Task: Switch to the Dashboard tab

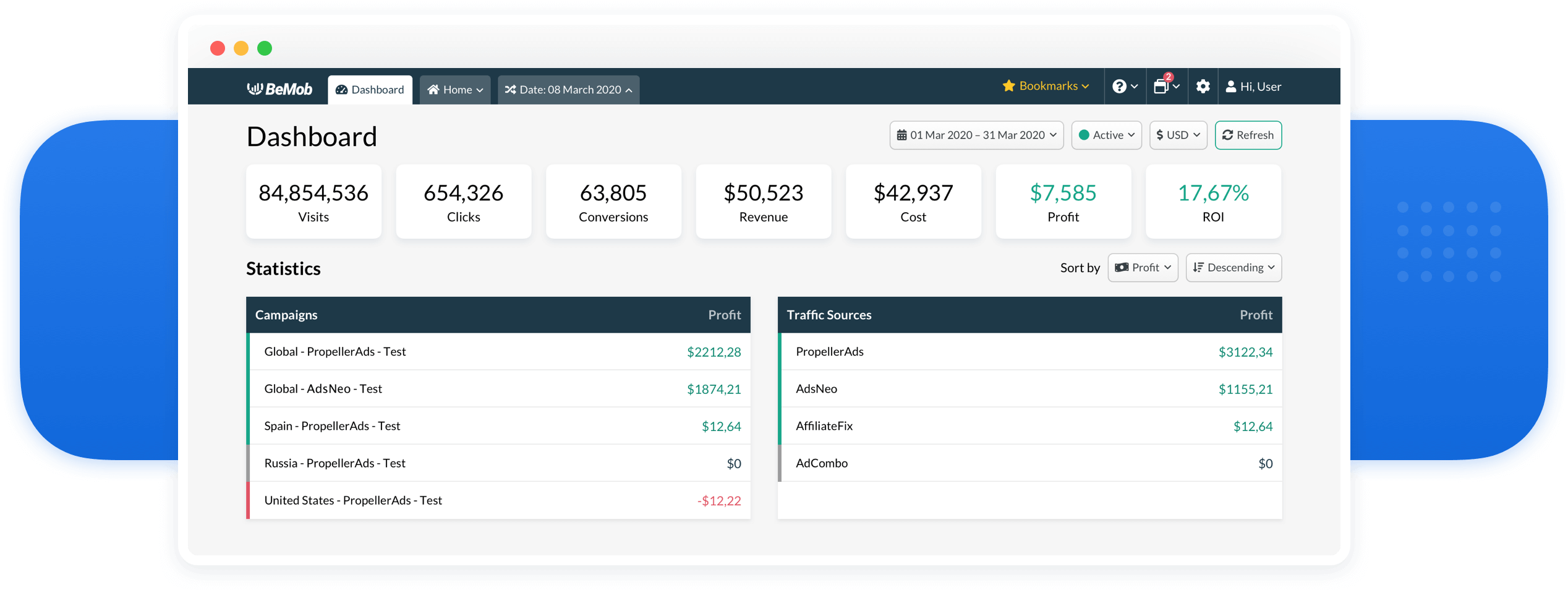Action: [370, 90]
